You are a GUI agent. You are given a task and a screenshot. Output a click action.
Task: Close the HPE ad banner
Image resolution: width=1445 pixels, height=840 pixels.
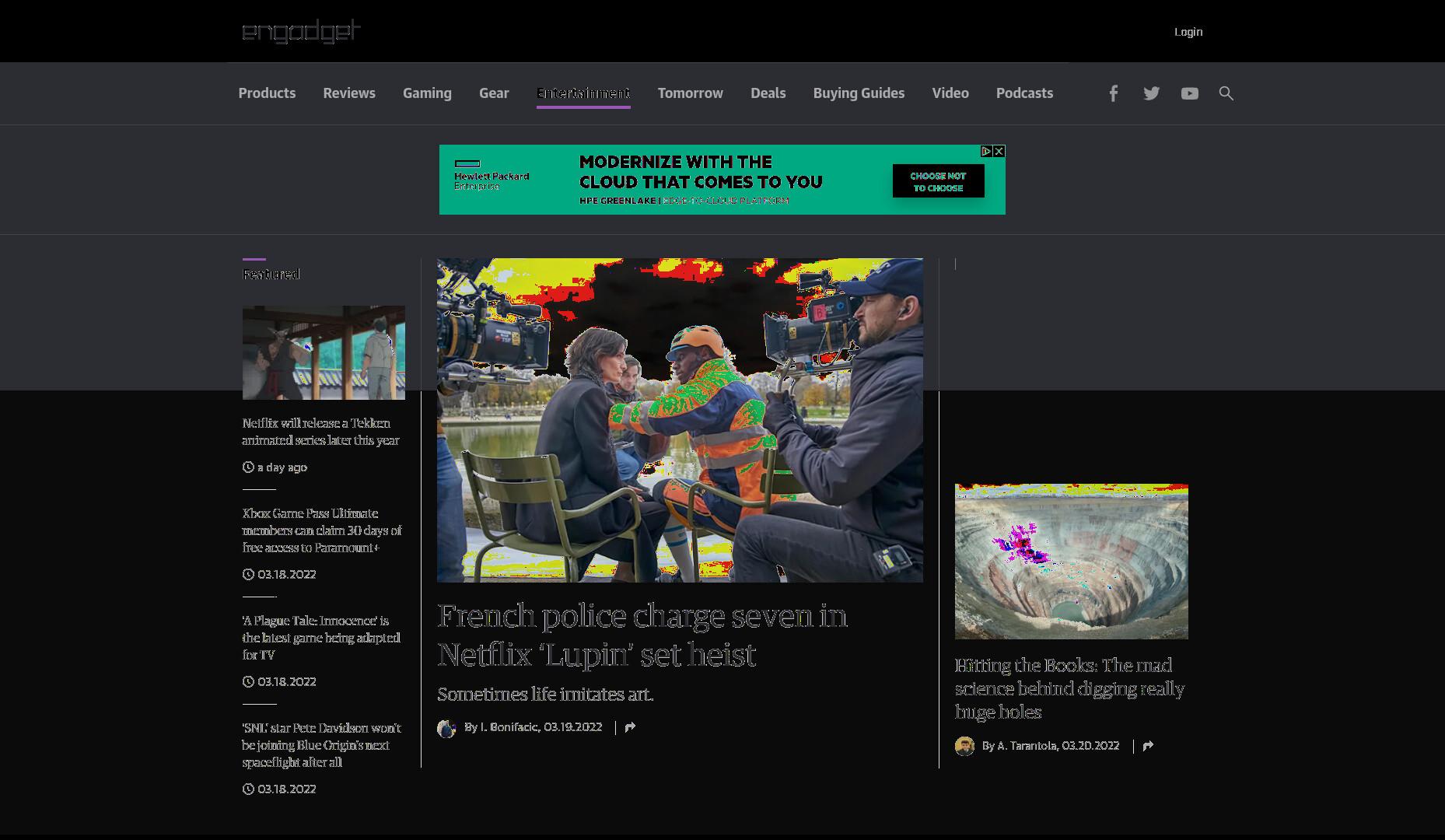click(999, 151)
